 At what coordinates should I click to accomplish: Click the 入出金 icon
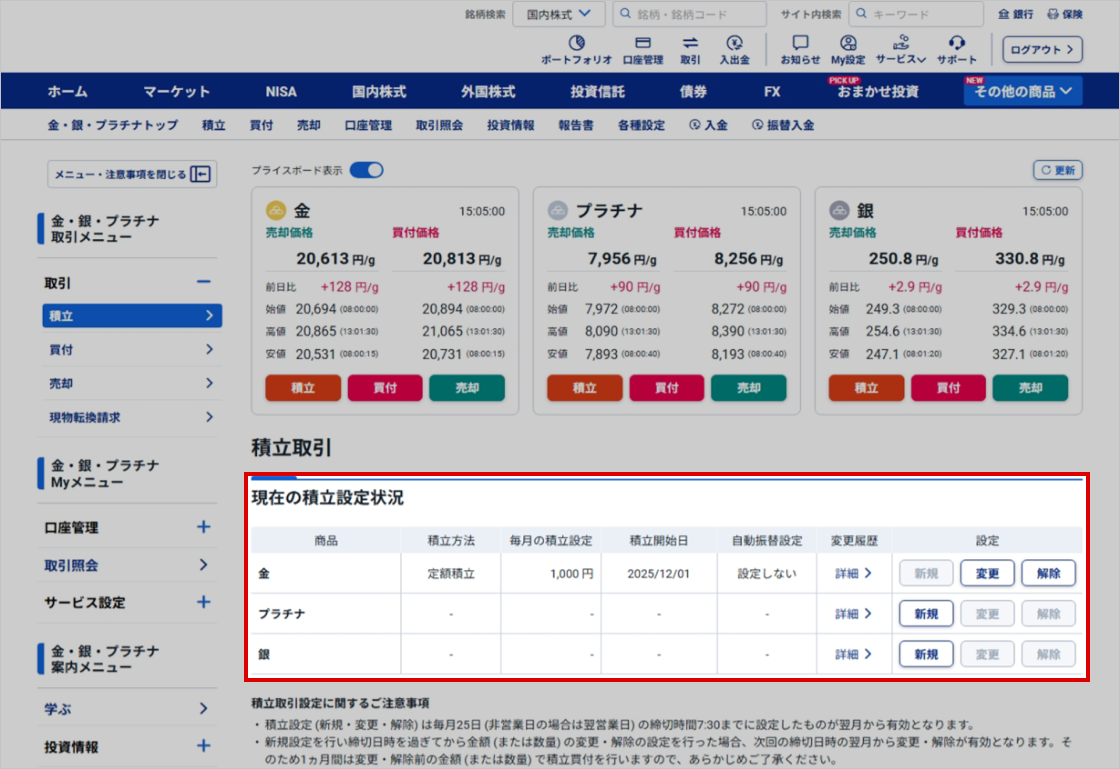(735, 44)
